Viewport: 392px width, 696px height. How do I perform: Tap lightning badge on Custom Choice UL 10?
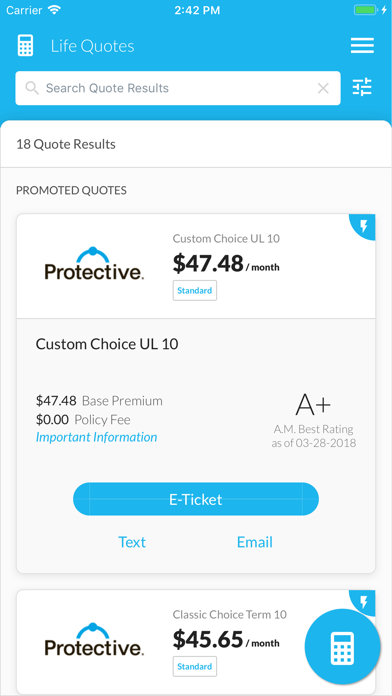[x=363, y=227]
